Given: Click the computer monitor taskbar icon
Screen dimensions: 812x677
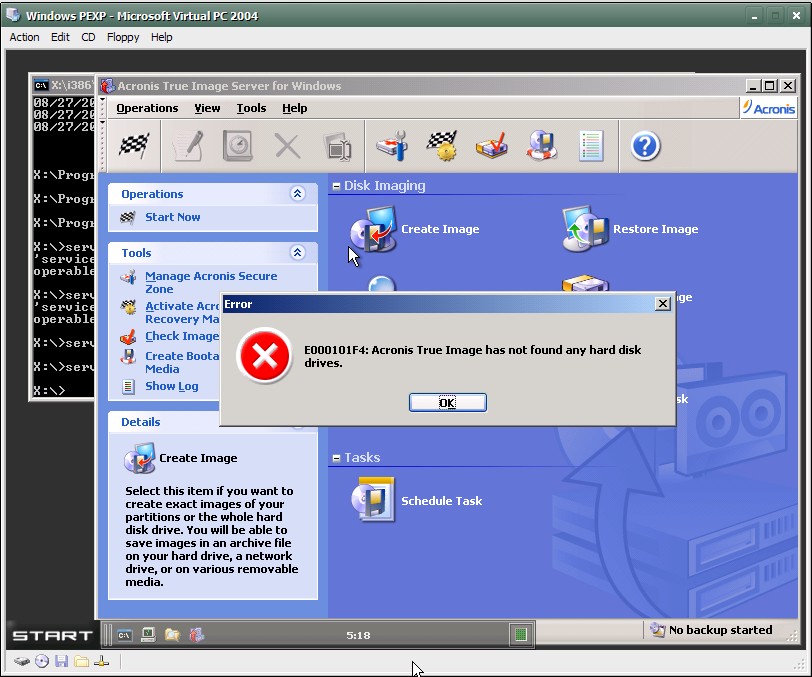Looking at the screenshot, I should (148, 635).
